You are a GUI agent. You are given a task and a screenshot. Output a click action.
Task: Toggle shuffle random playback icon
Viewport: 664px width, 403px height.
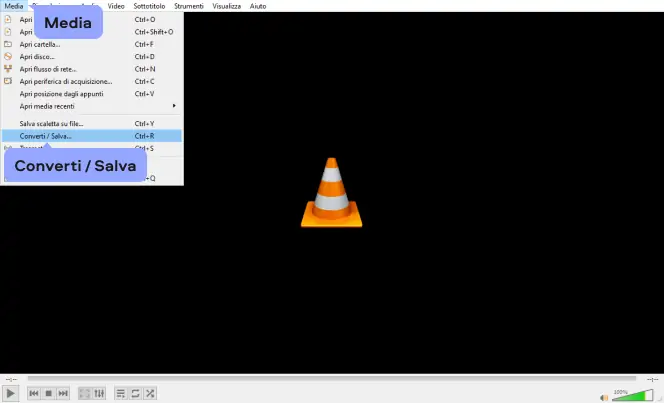150,393
